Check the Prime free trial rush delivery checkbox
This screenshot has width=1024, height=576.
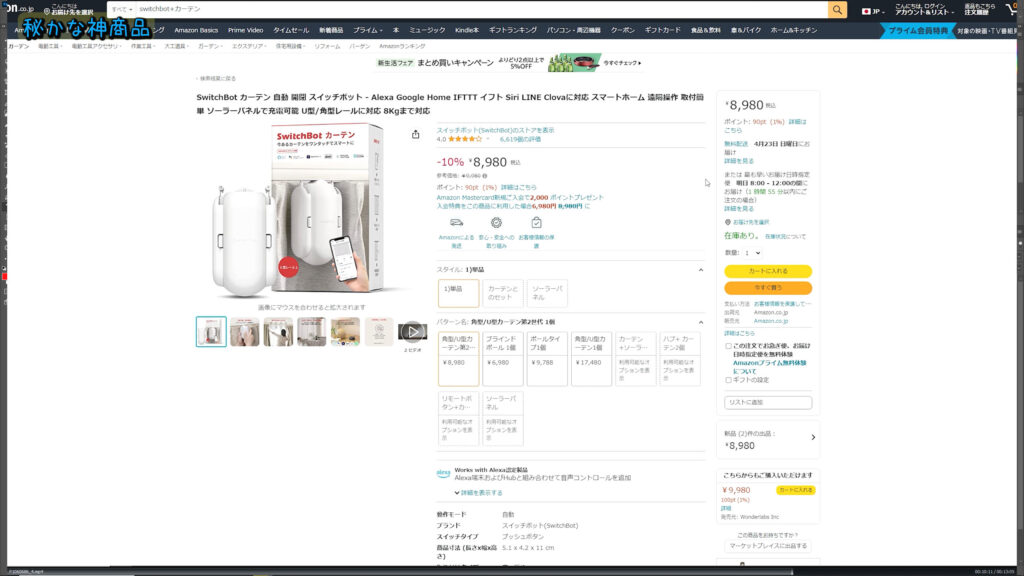[728, 346]
